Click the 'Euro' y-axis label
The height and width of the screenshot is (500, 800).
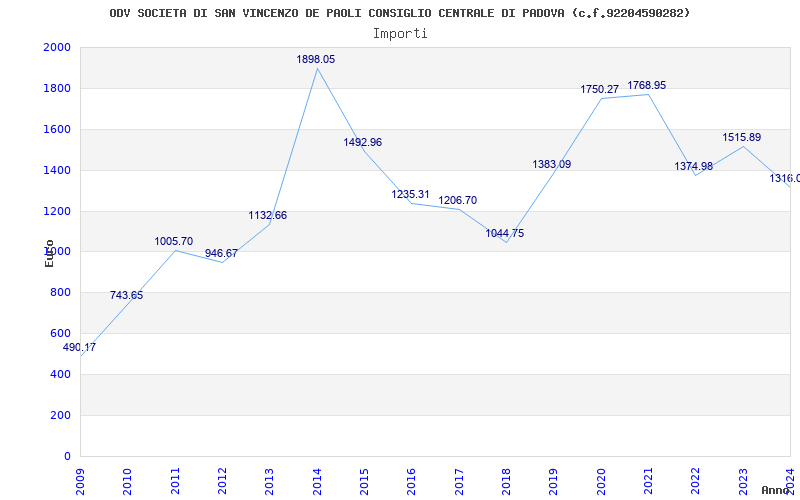49,253
